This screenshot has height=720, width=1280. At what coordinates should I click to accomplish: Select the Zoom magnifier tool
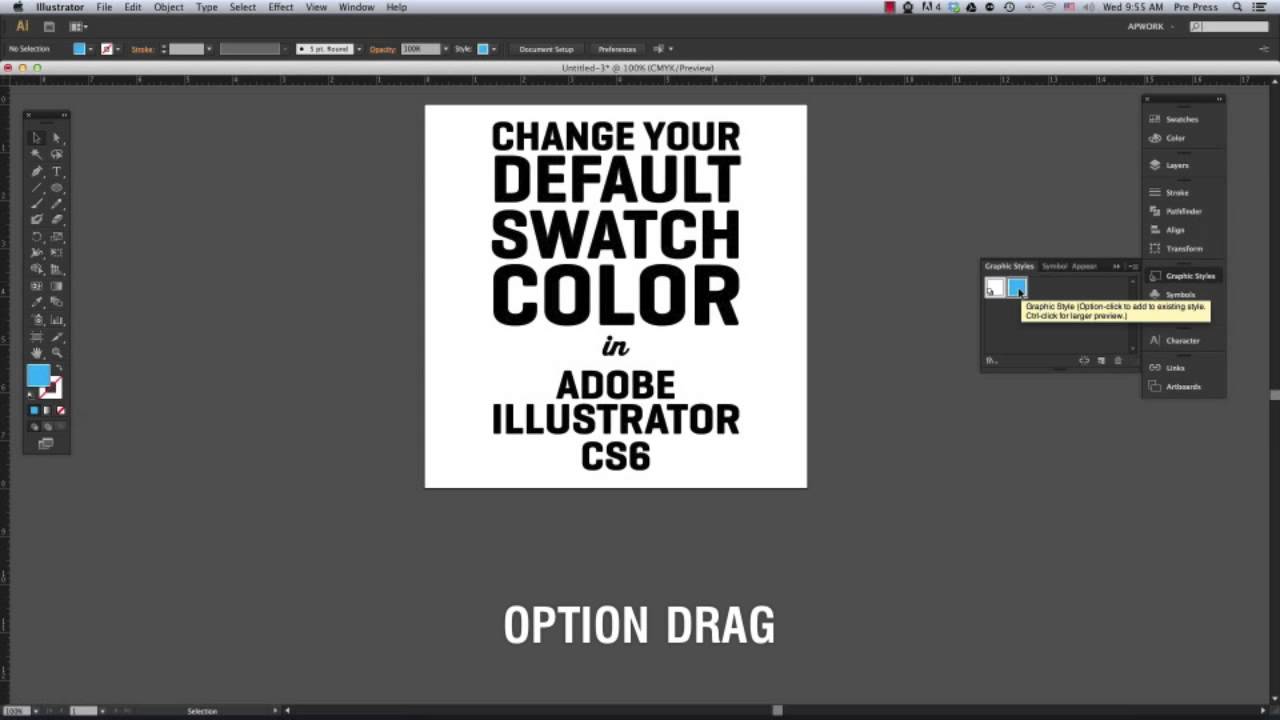56,352
